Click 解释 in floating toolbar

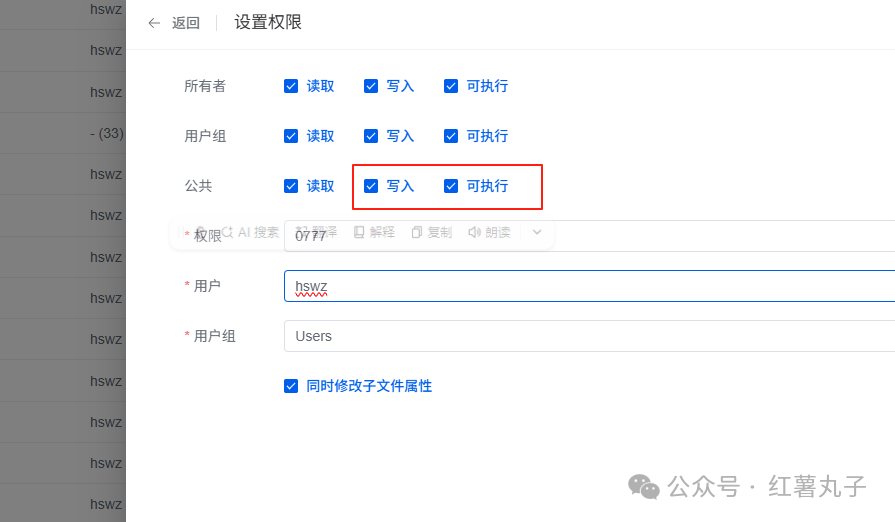pyautogui.click(x=374, y=232)
